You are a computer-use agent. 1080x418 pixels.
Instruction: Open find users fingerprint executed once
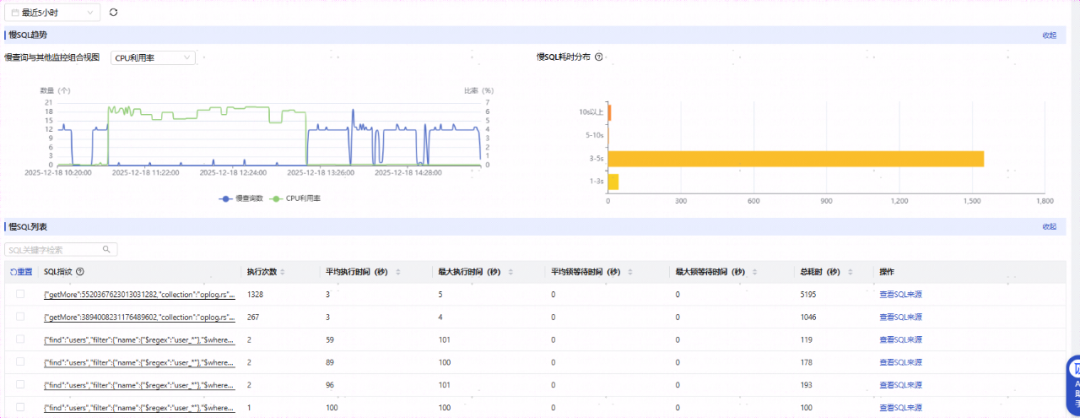point(140,408)
